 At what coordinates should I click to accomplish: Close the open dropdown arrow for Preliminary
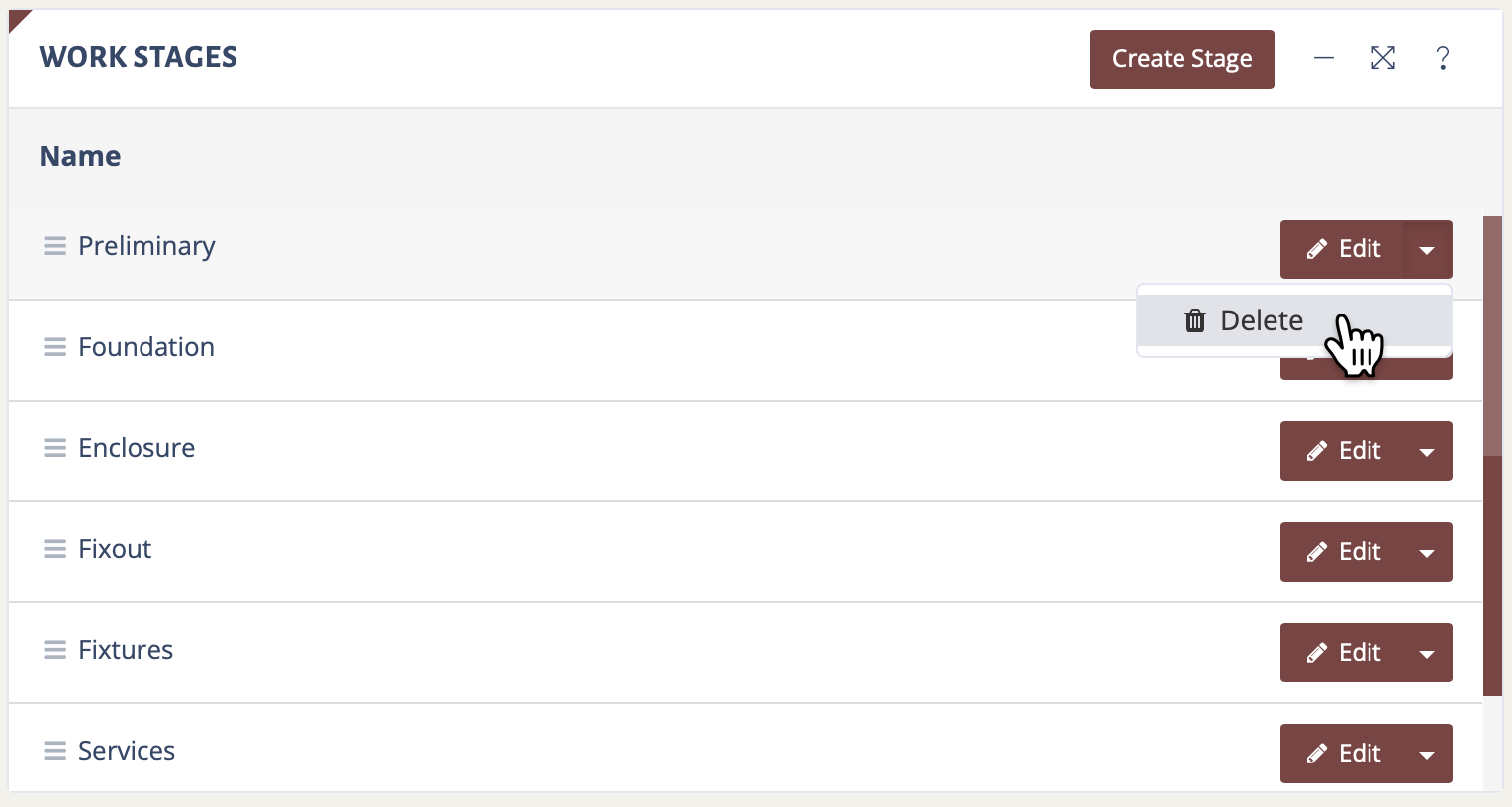(1427, 250)
